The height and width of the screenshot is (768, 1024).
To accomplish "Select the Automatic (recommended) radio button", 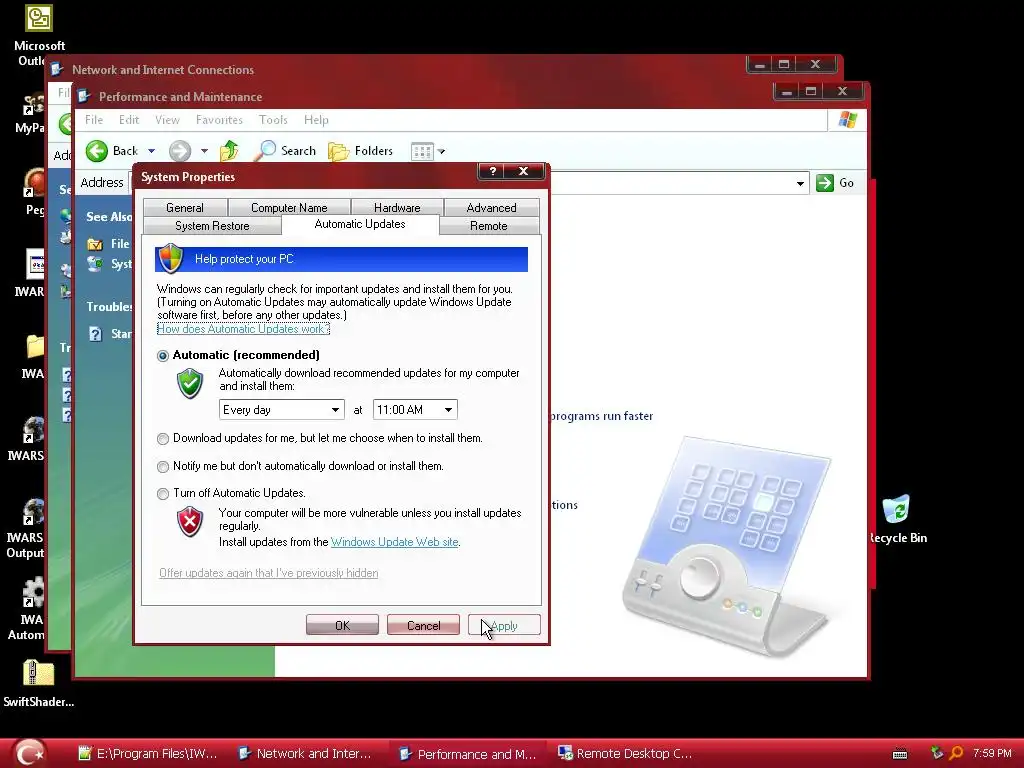I will point(163,356).
